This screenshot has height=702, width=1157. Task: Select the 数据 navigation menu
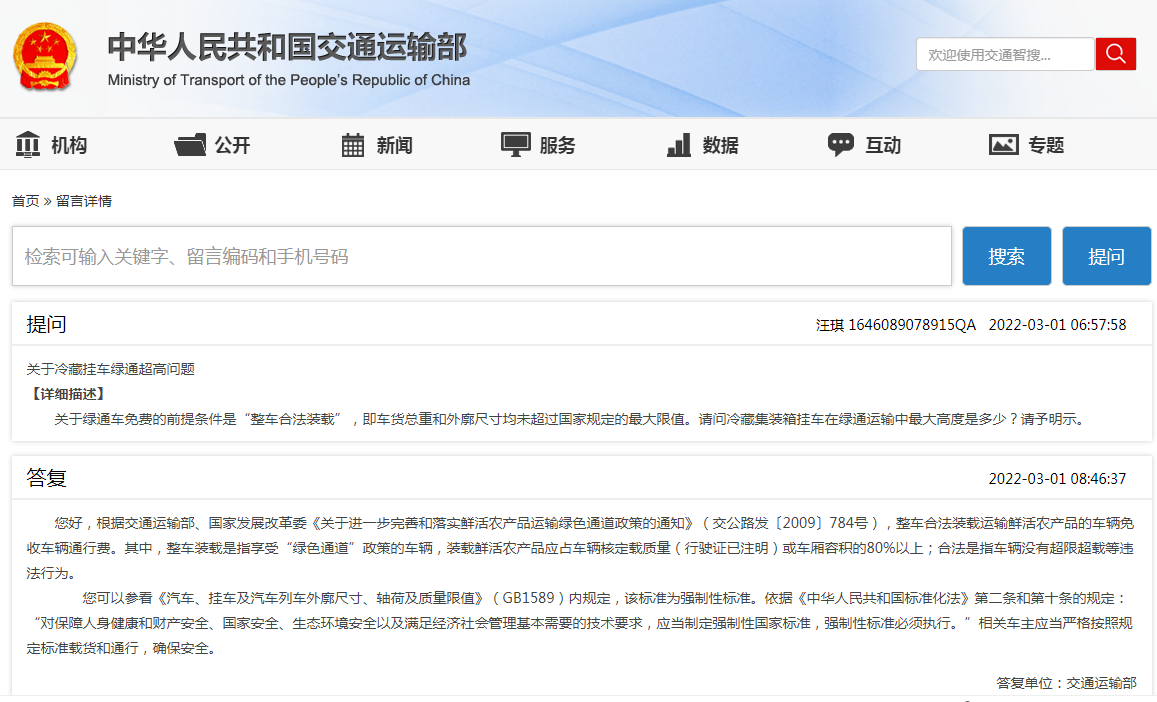[x=720, y=146]
